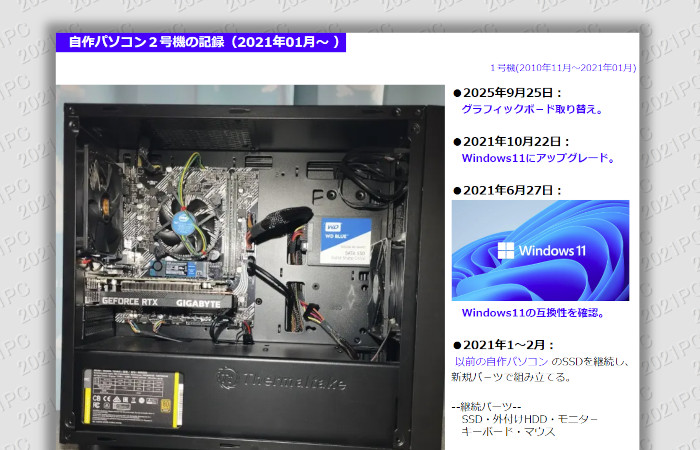This screenshot has height=450, width=700.
Task: Select the date heading 2021年10月22日
Action: (511, 142)
